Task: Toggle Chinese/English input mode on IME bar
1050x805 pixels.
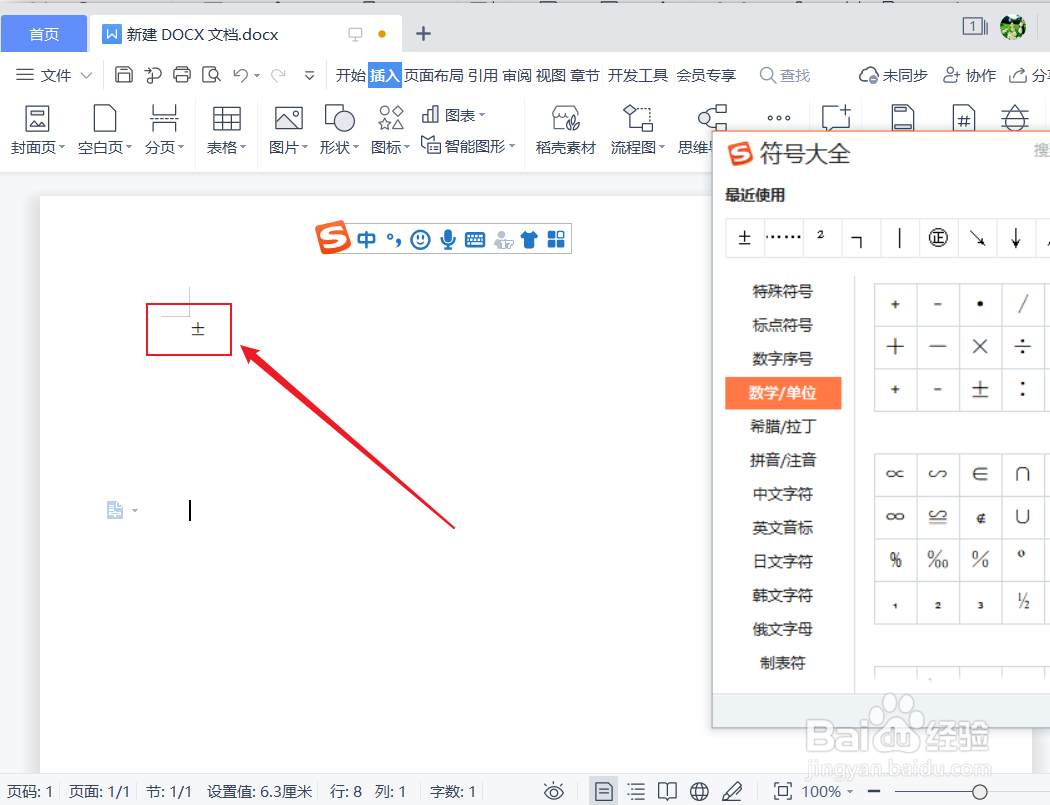Action: pos(366,239)
